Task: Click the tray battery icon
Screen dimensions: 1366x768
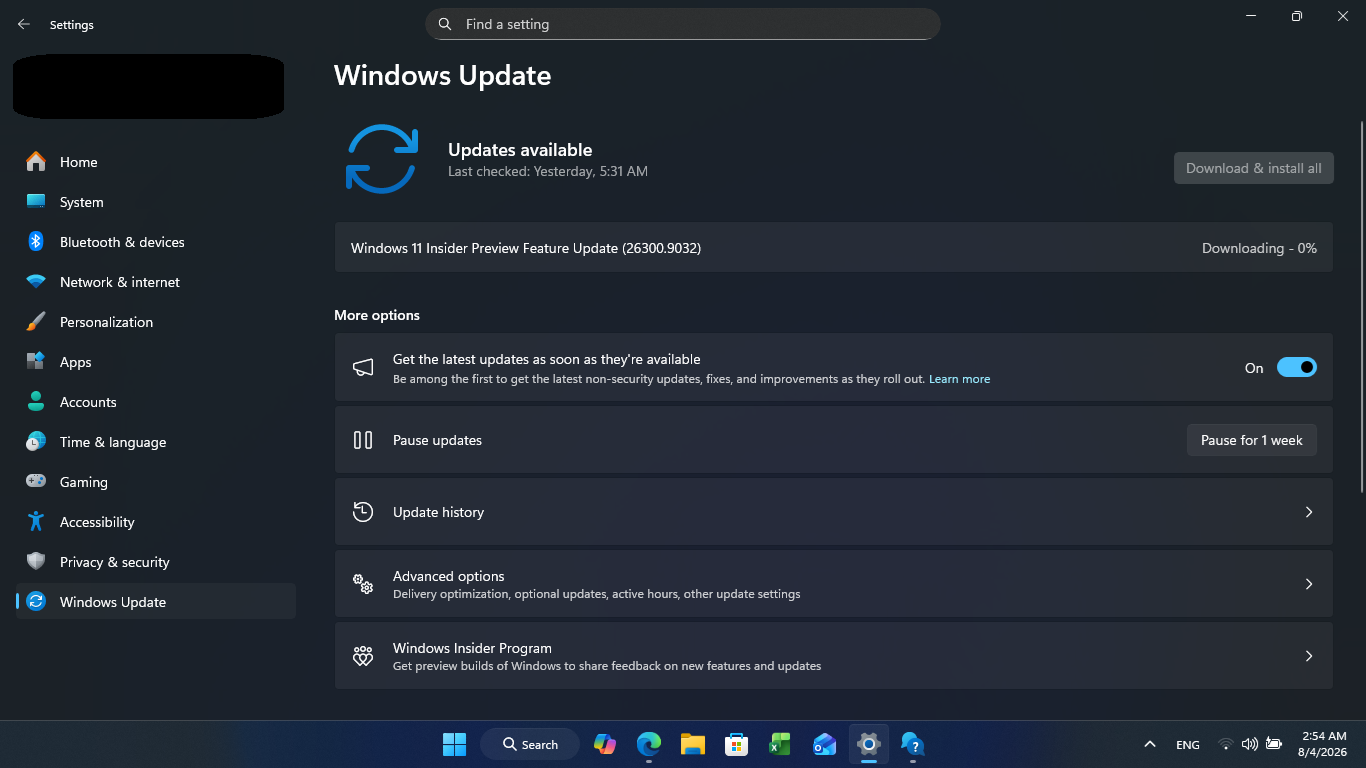Action: point(1274,744)
